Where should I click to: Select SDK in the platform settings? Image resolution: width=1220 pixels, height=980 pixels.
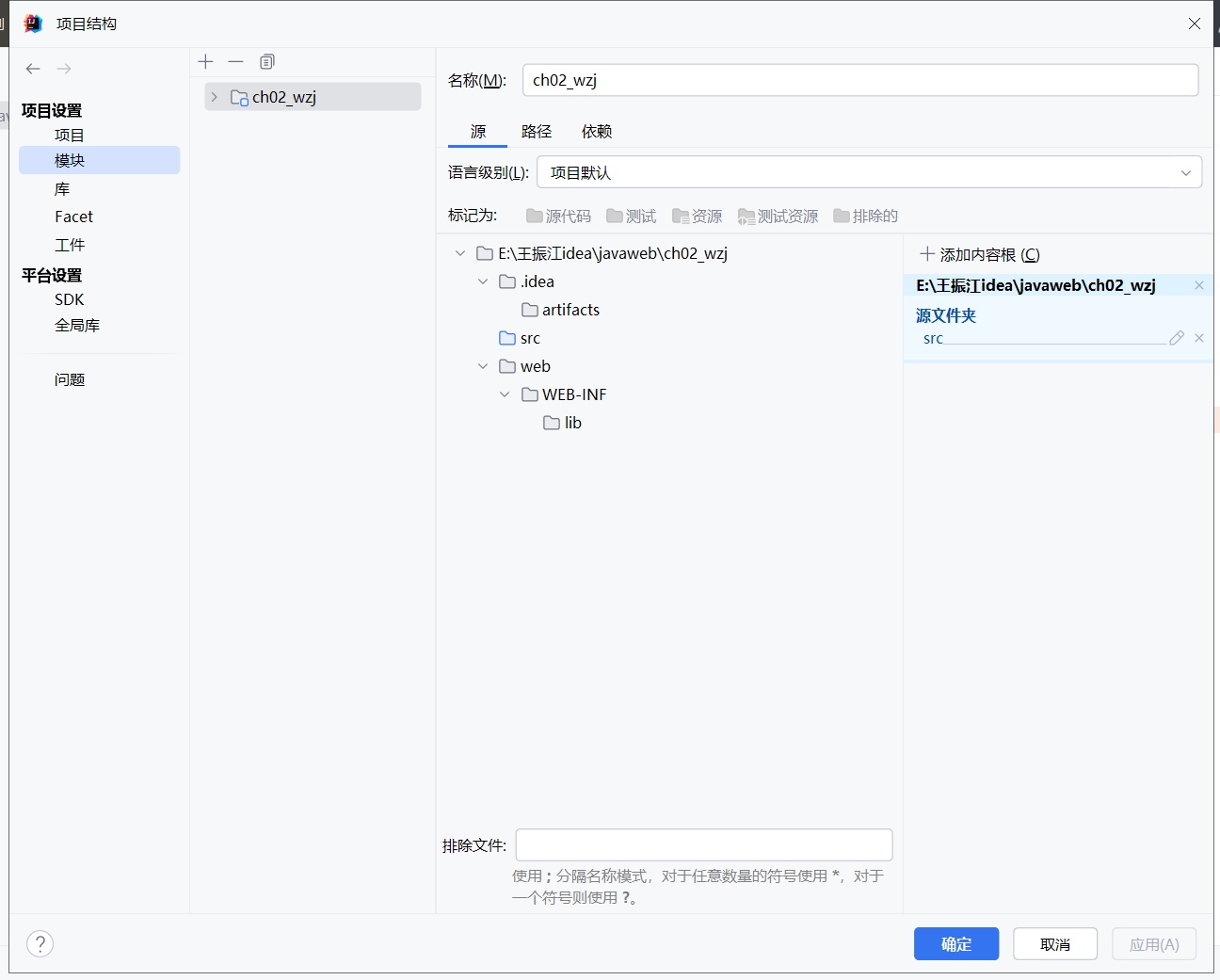[x=70, y=299]
